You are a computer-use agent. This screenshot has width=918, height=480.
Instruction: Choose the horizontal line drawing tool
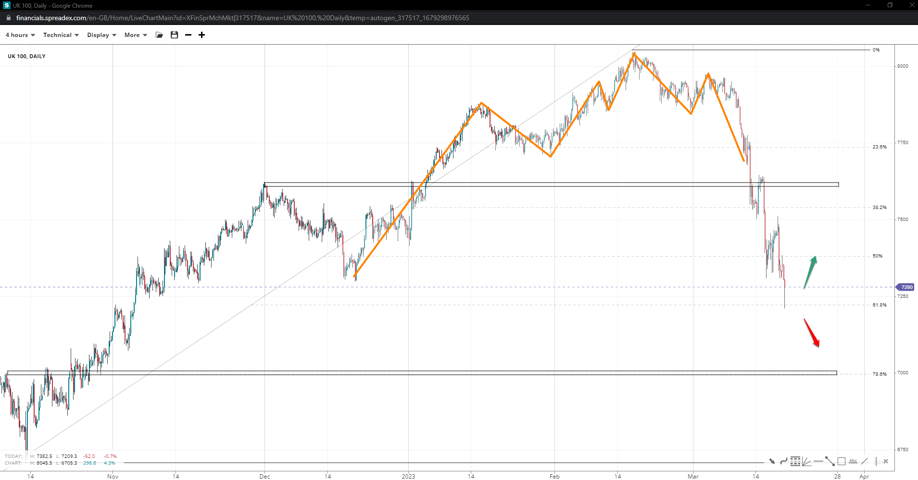coord(818,461)
